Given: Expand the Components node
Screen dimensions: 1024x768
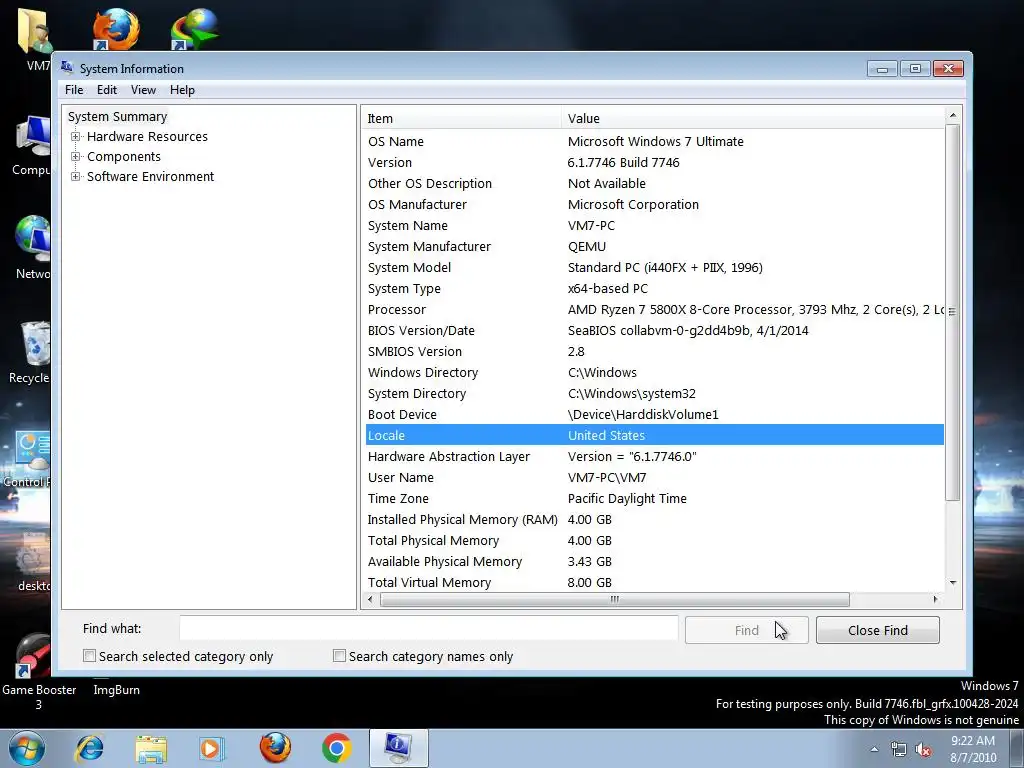Looking at the screenshot, I should 76,157.
